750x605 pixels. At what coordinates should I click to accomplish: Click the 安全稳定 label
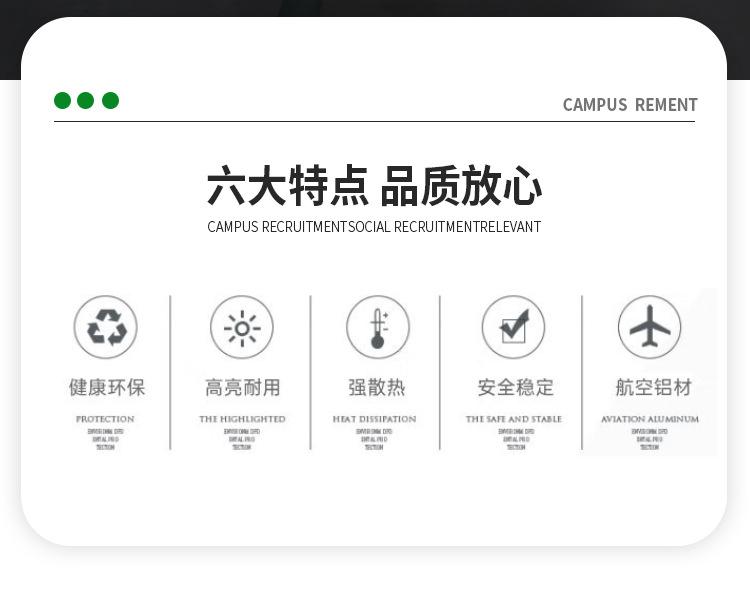514,387
